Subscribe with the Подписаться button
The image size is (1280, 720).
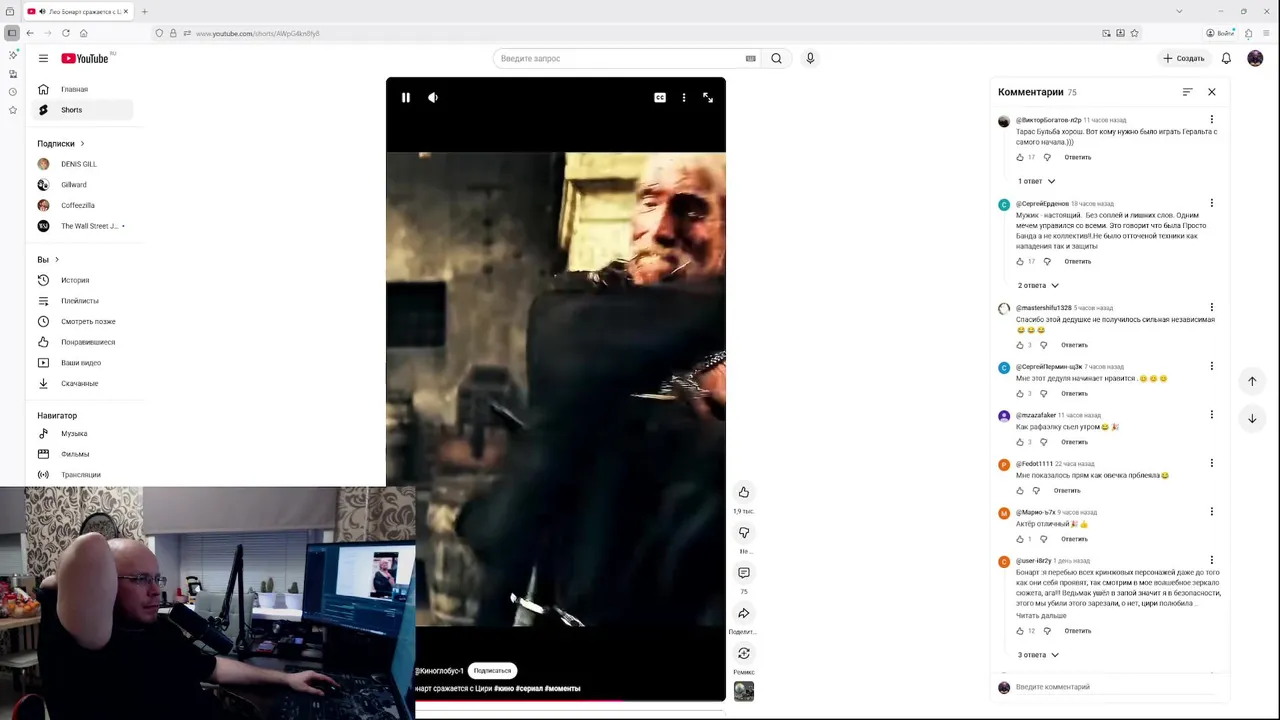492,671
